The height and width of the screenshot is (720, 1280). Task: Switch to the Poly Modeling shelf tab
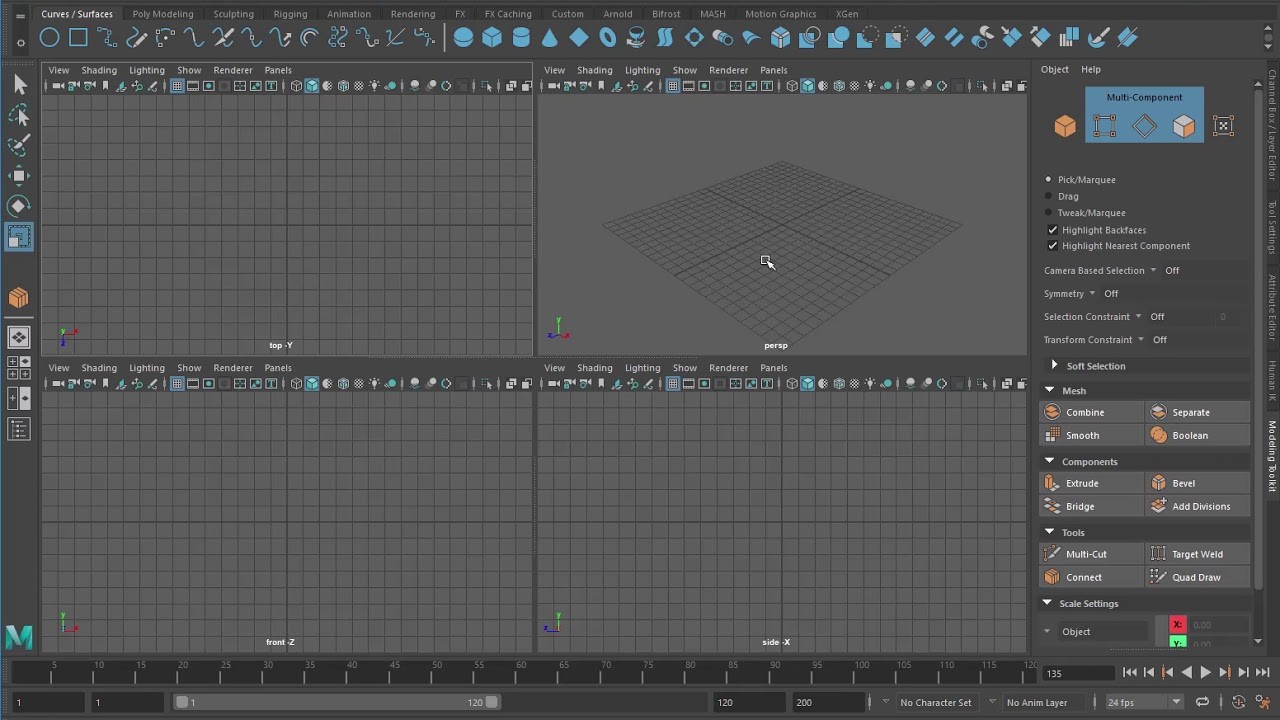click(x=162, y=13)
